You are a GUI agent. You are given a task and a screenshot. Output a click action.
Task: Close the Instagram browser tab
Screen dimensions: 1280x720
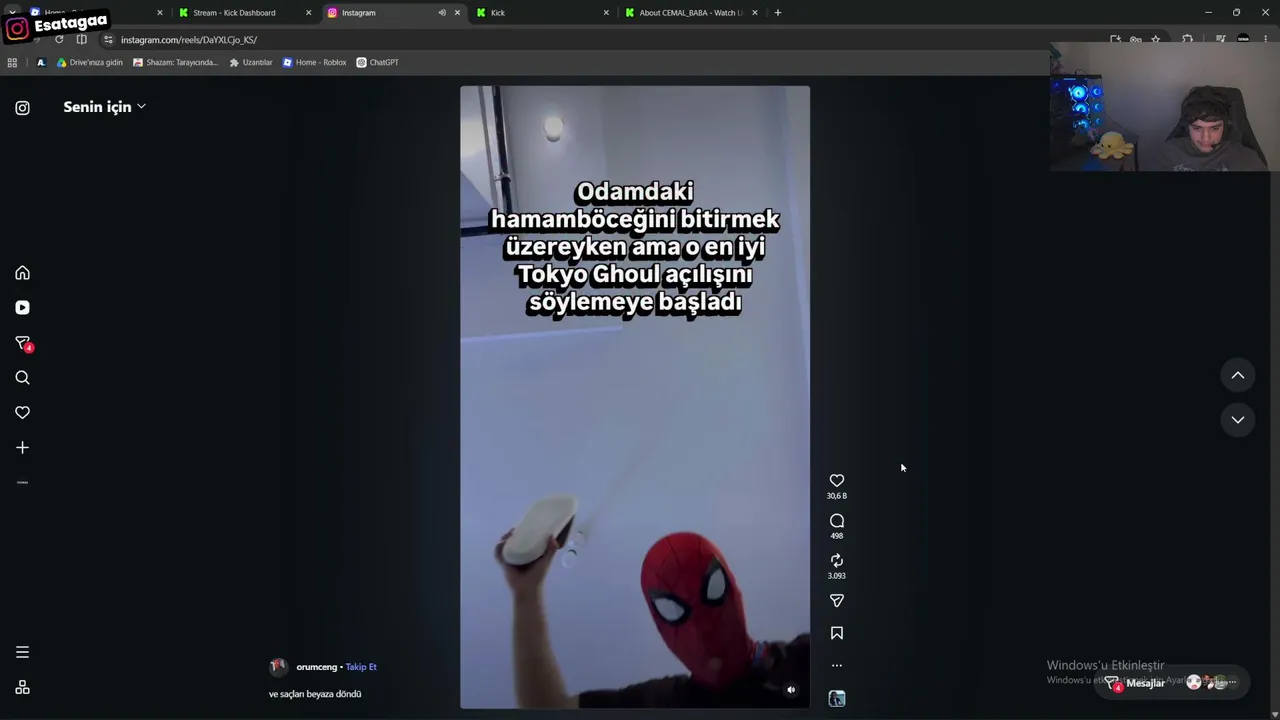tap(457, 13)
